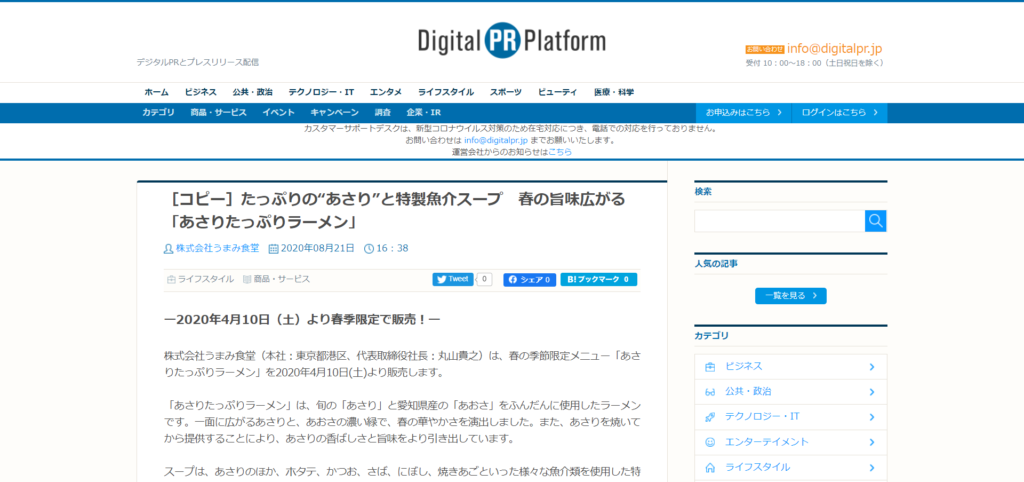Focus the sidebar search input field
This screenshot has height=482, width=1024.
point(779,221)
